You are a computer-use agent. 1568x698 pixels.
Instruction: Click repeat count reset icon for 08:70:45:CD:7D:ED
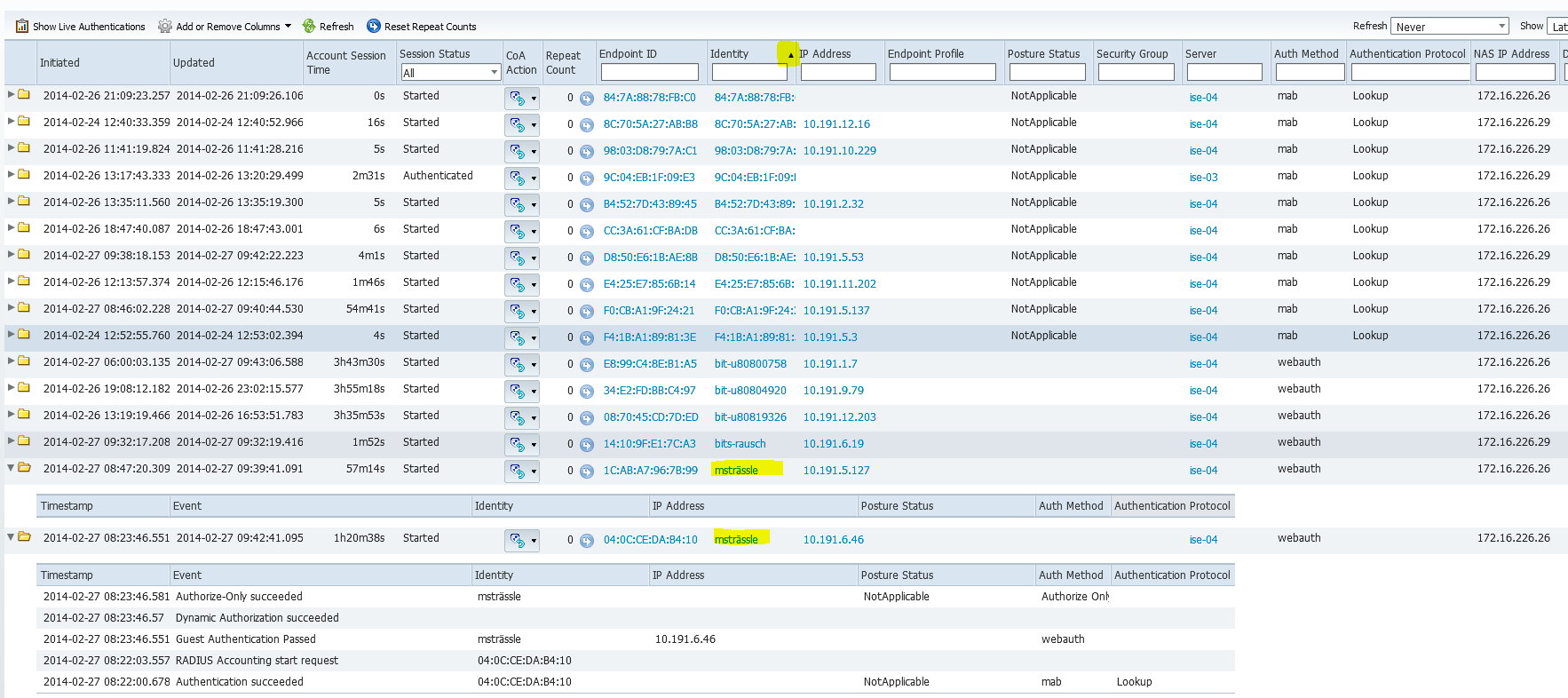[x=587, y=418]
